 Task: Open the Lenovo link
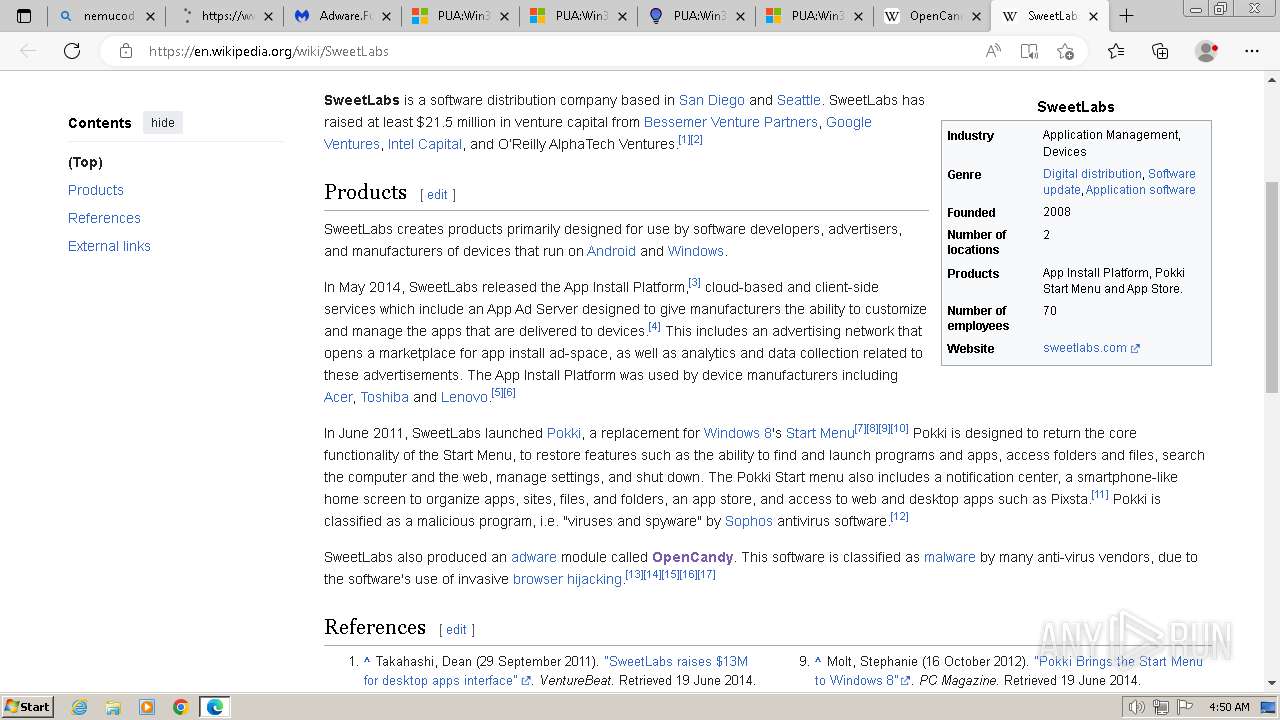point(464,397)
